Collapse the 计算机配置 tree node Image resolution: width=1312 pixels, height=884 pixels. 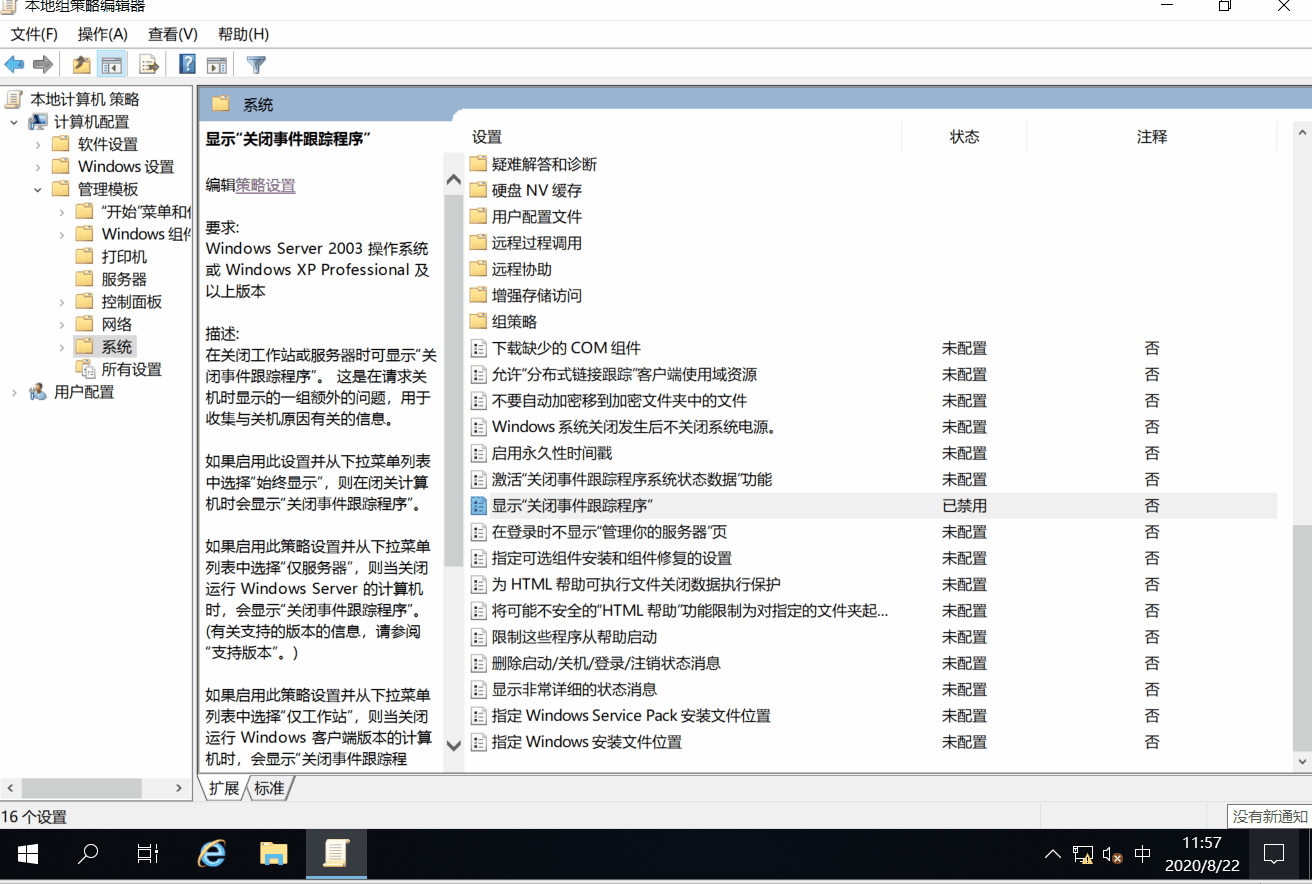coord(14,122)
